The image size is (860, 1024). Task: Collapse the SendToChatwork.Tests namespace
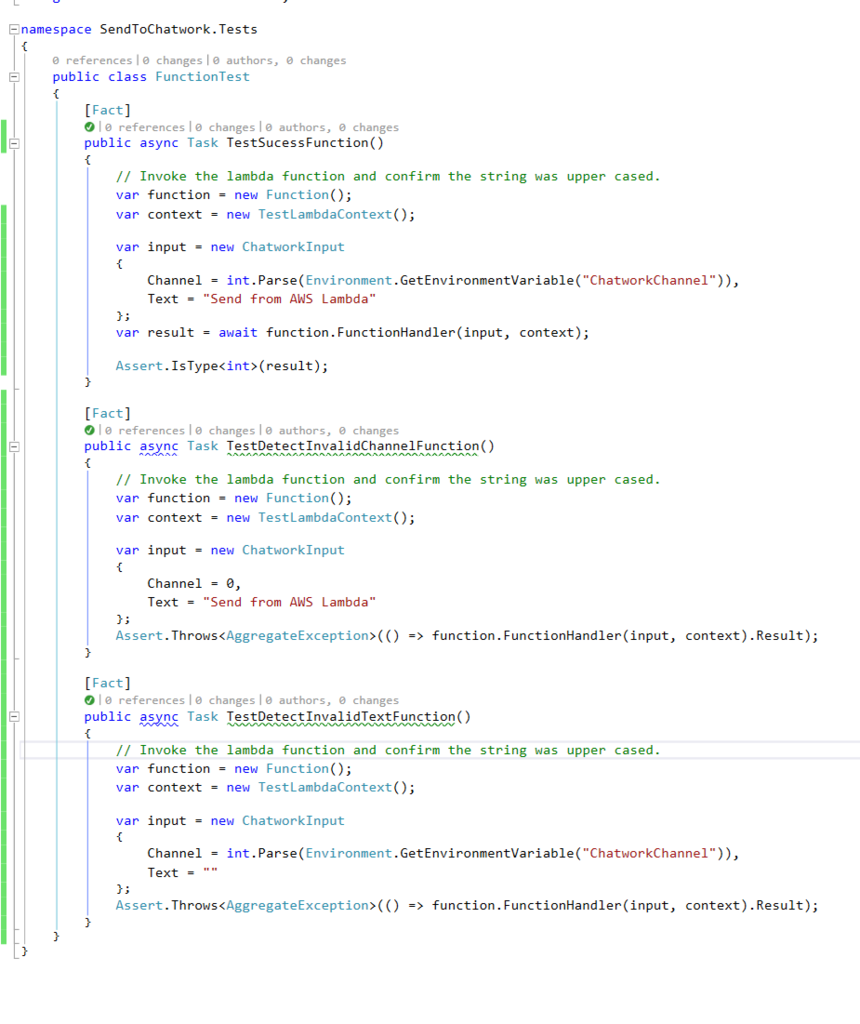(12, 29)
